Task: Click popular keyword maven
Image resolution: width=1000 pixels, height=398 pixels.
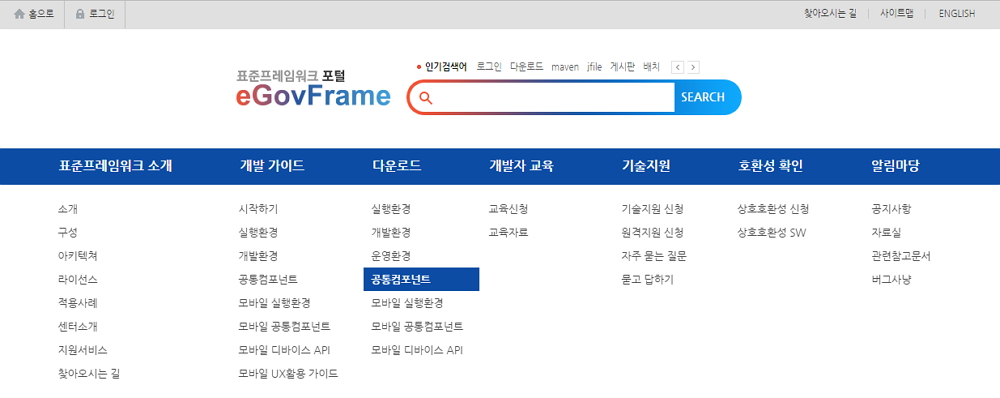Action: pos(564,67)
